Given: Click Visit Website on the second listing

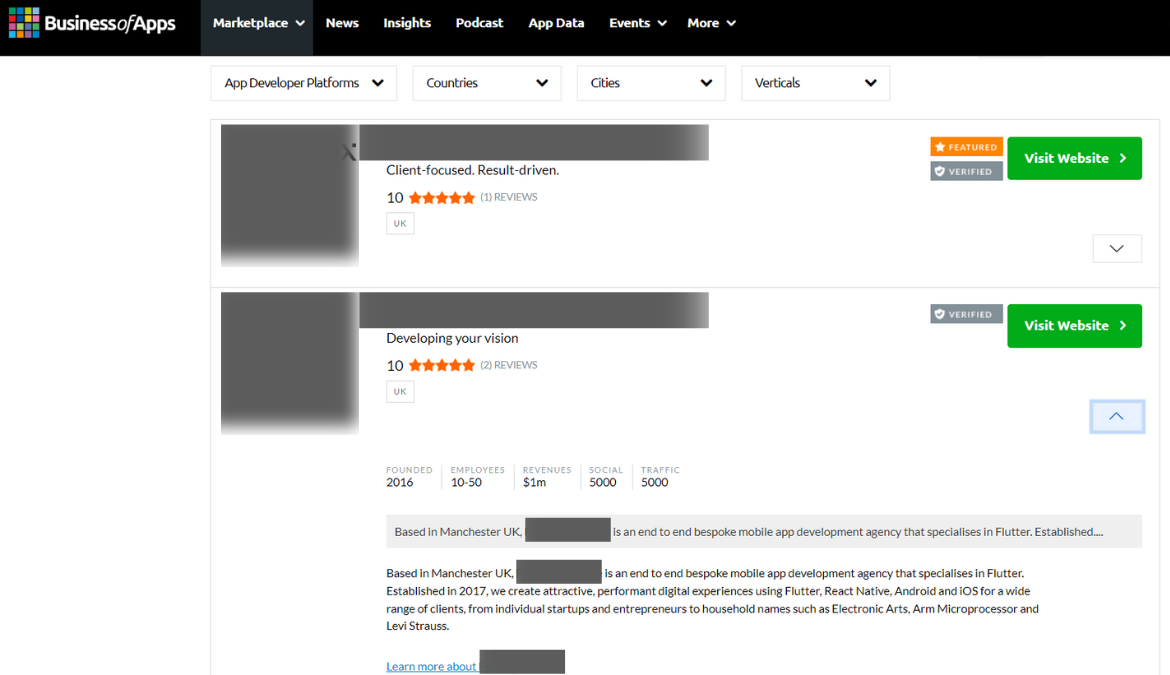Looking at the screenshot, I should click(1074, 326).
